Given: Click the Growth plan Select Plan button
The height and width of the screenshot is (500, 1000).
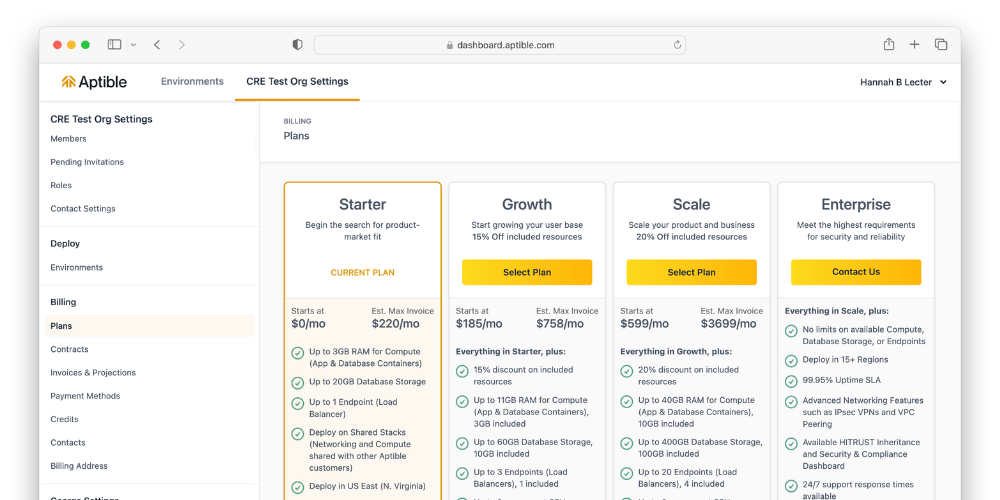Looking at the screenshot, I should tap(527, 272).
